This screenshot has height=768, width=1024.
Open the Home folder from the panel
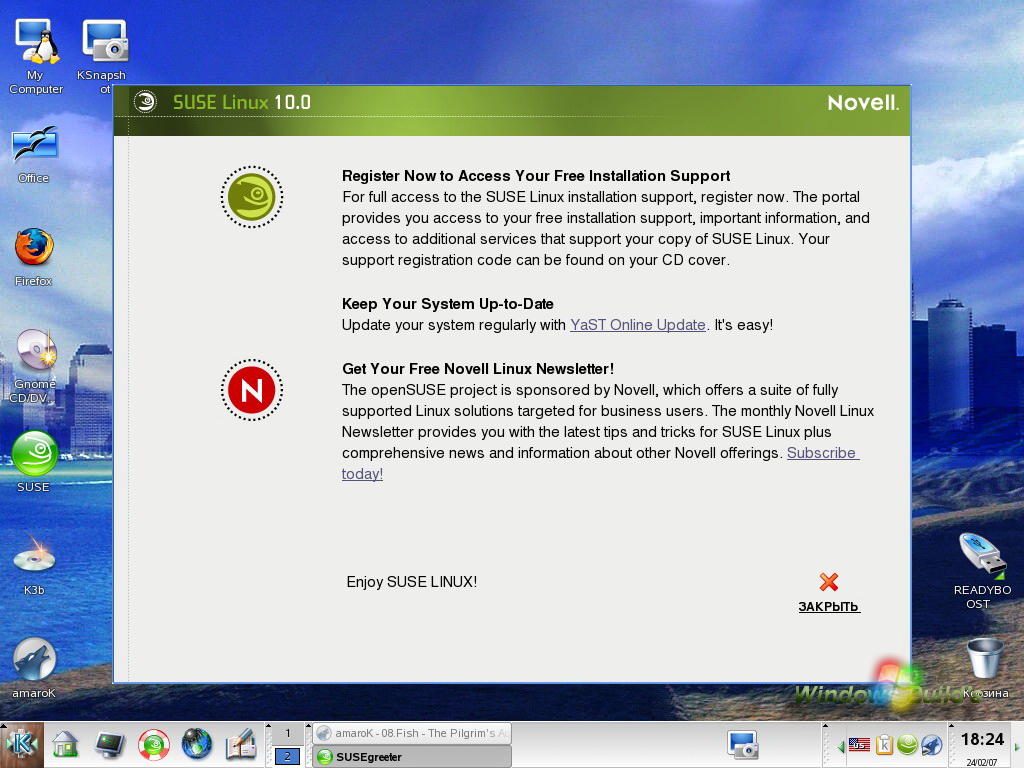pyautogui.click(x=65, y=744)
